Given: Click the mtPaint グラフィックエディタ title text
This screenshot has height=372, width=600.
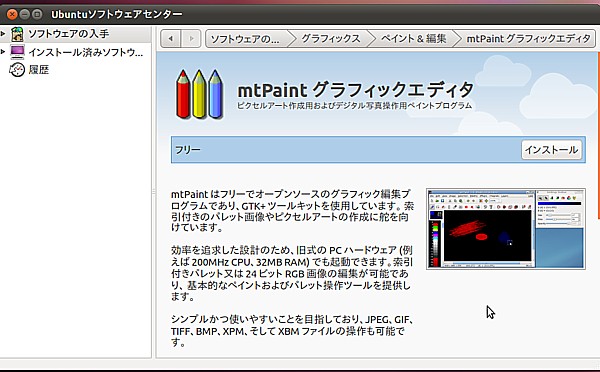Looking at the screenshot, I should [x=356, y=90].
